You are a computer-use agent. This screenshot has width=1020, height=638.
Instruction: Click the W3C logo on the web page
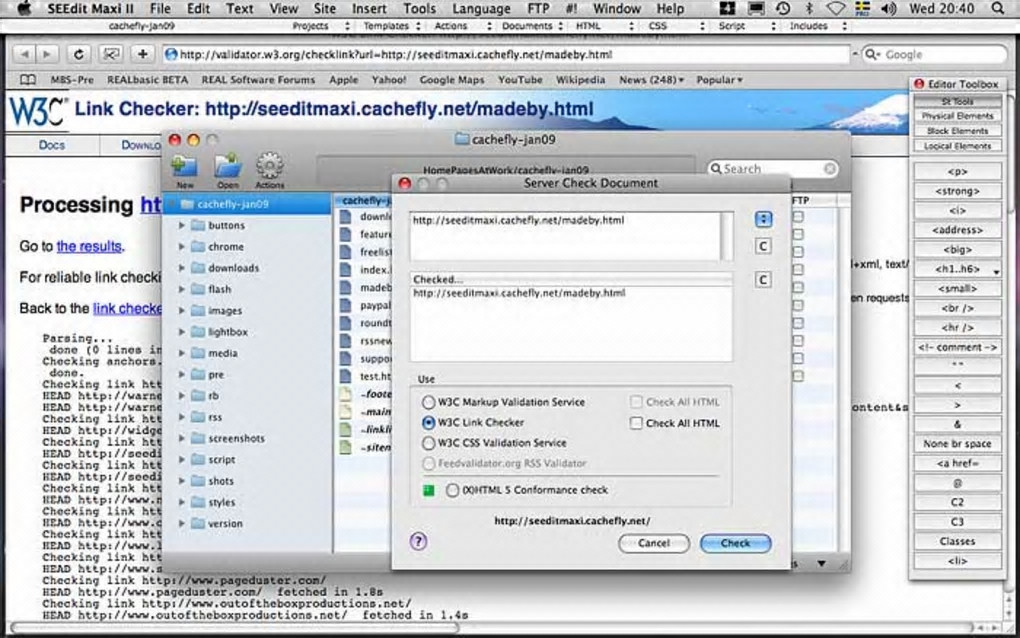[x=36, y=111]
